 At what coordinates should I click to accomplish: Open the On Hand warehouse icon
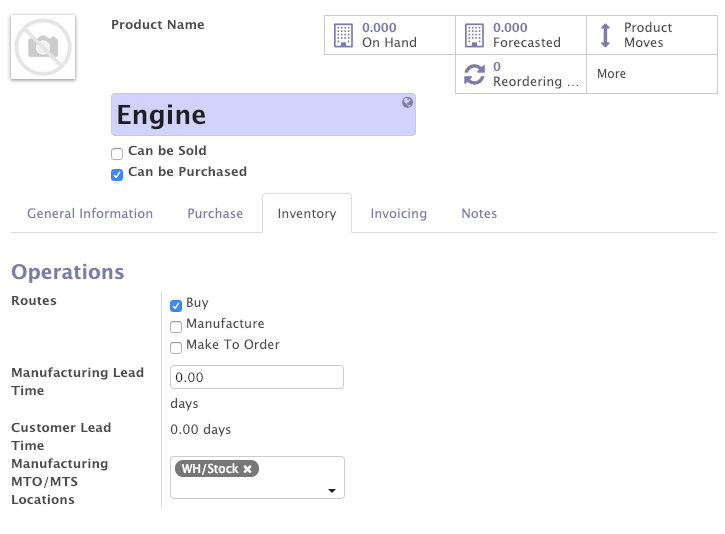343,35
